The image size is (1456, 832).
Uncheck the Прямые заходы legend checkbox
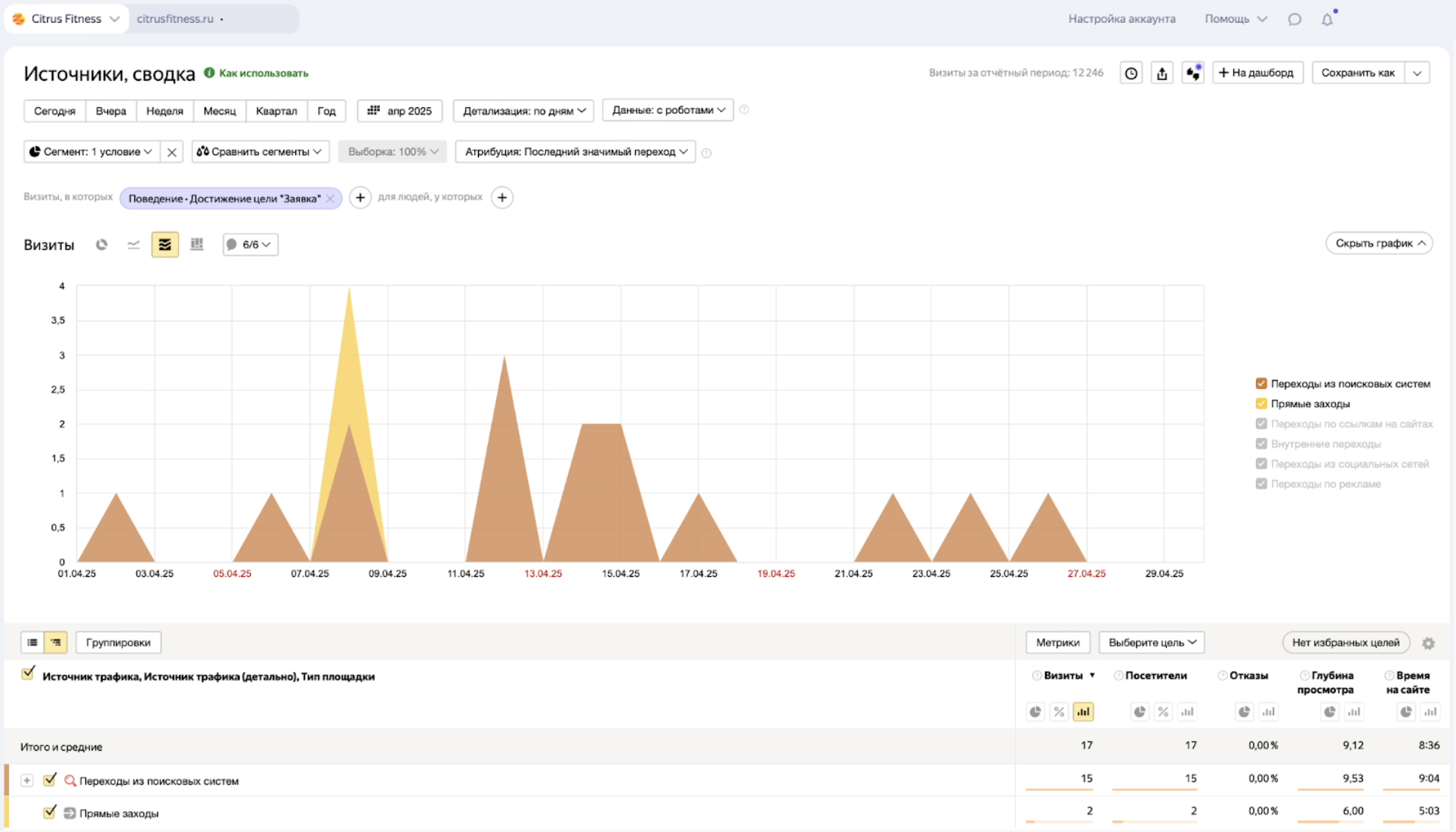tap(1261, 404)
